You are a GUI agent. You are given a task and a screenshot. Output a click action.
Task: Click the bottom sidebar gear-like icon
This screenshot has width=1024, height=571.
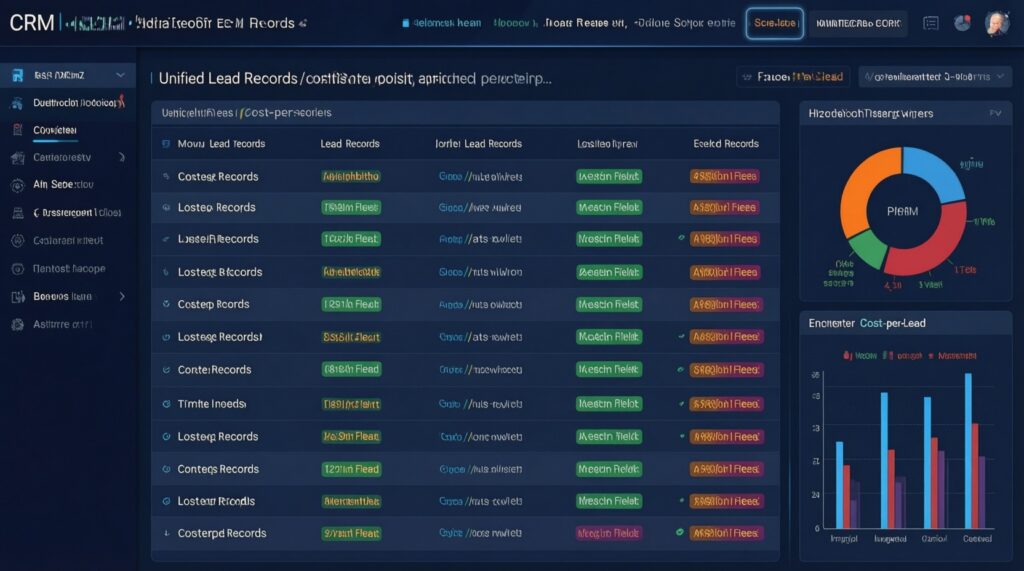(x=17, y=324)
